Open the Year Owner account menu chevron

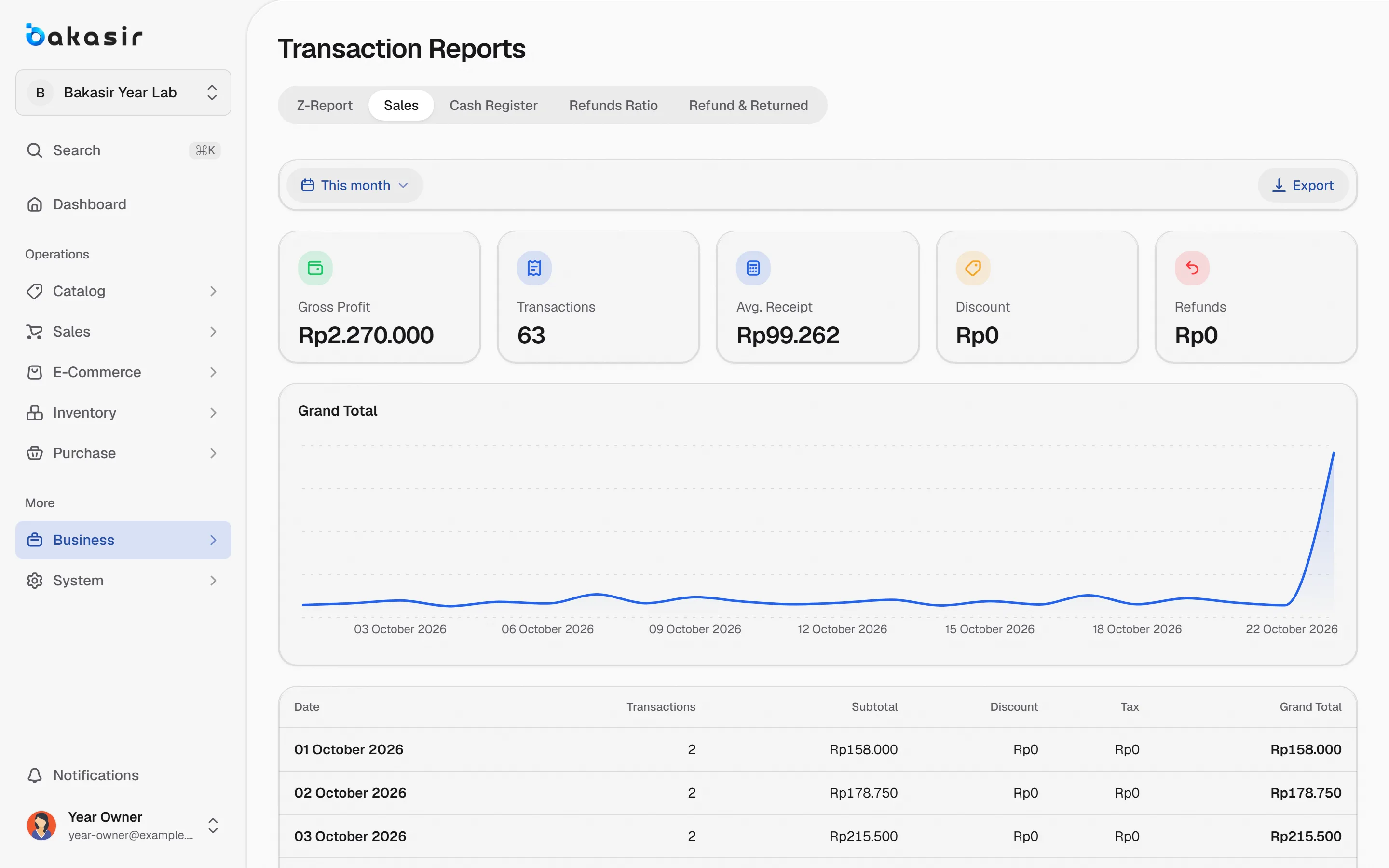[213, 826]
